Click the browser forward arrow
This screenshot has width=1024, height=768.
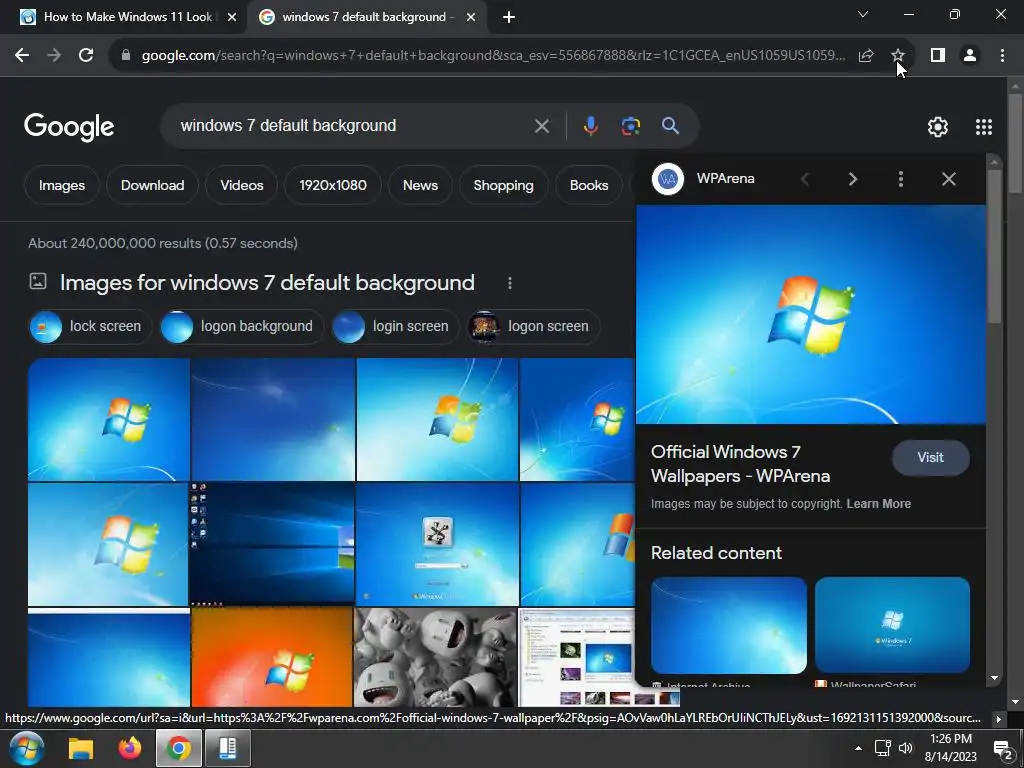54,56
